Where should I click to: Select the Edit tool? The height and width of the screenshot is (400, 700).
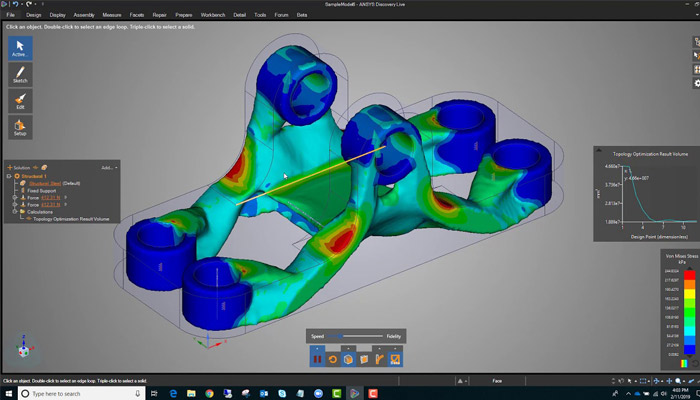[x=20, y=101]
